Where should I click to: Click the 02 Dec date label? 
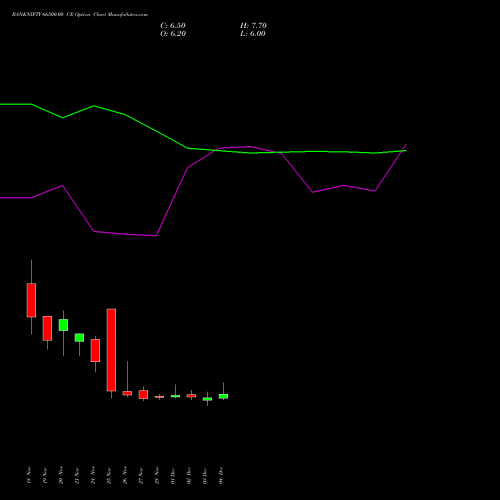pos(189,475)
